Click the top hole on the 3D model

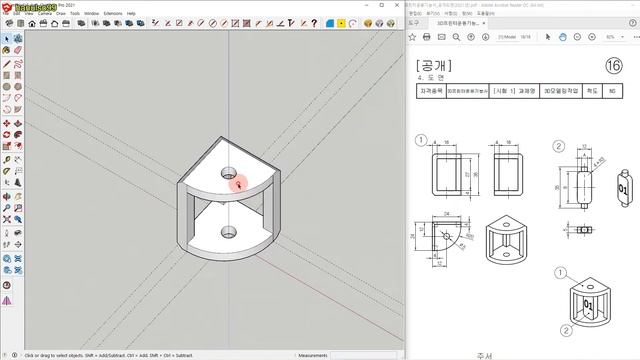pyautogui.click(x=229, y=173)
